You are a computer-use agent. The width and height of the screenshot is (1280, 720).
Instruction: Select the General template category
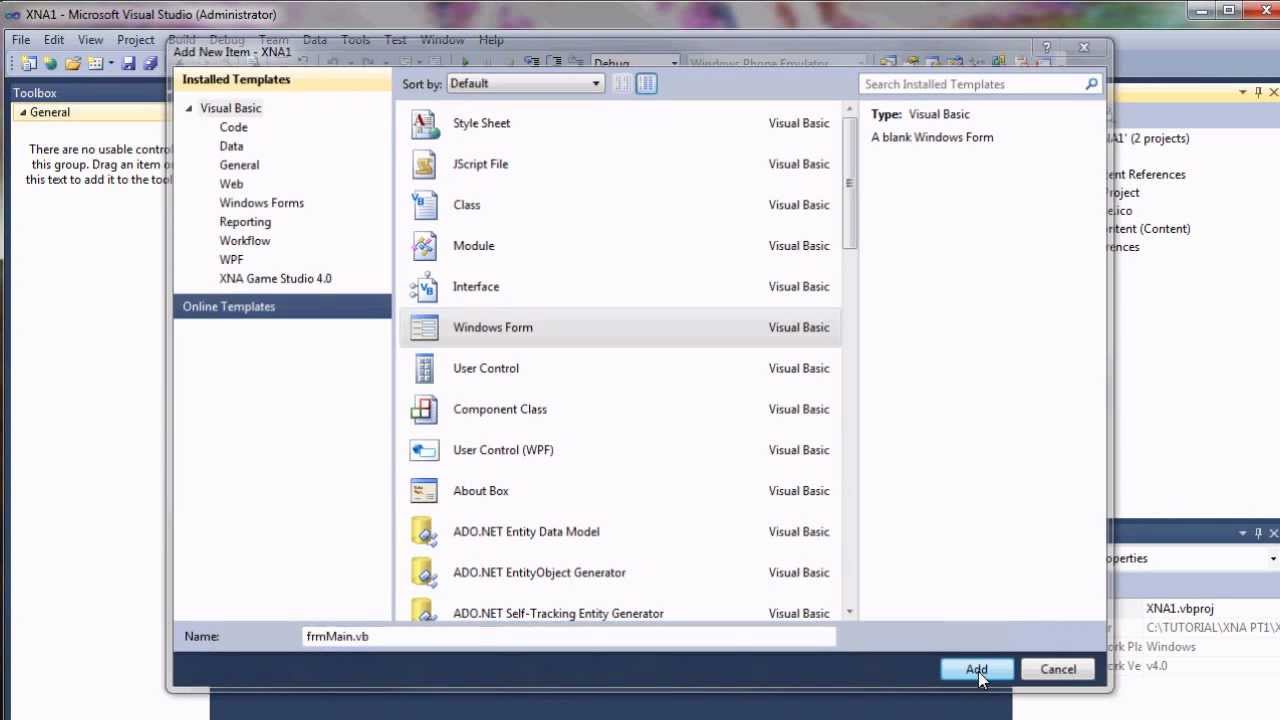(x=239, y=165)
